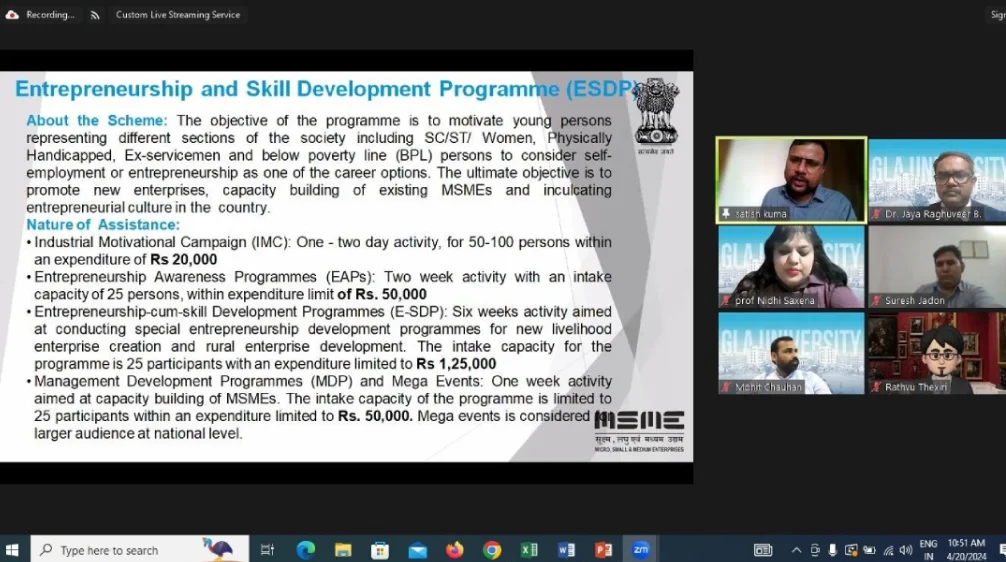
Task: Click the pin icon on satish kumar's video
Action: tap(726, 214)
